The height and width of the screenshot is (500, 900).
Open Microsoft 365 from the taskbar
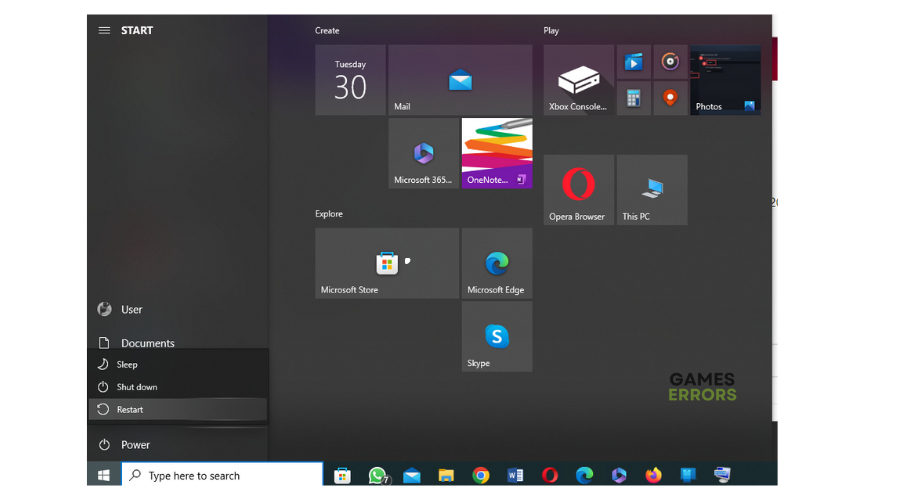click(619, 475)
